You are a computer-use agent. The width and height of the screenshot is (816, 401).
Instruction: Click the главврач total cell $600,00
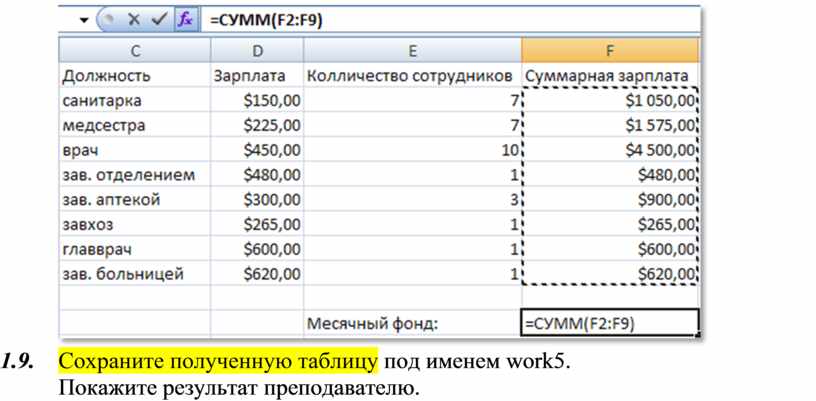[x=609, y=249]
